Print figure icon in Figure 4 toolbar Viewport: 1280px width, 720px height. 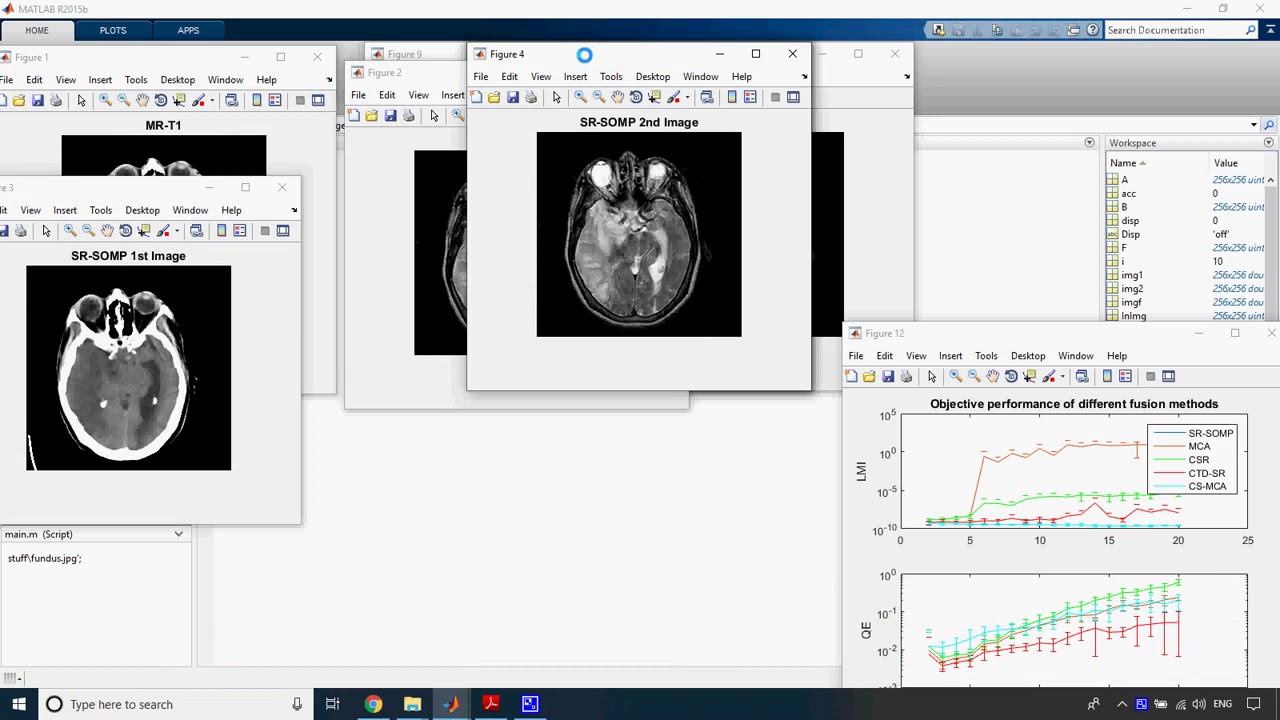(531, 97)
